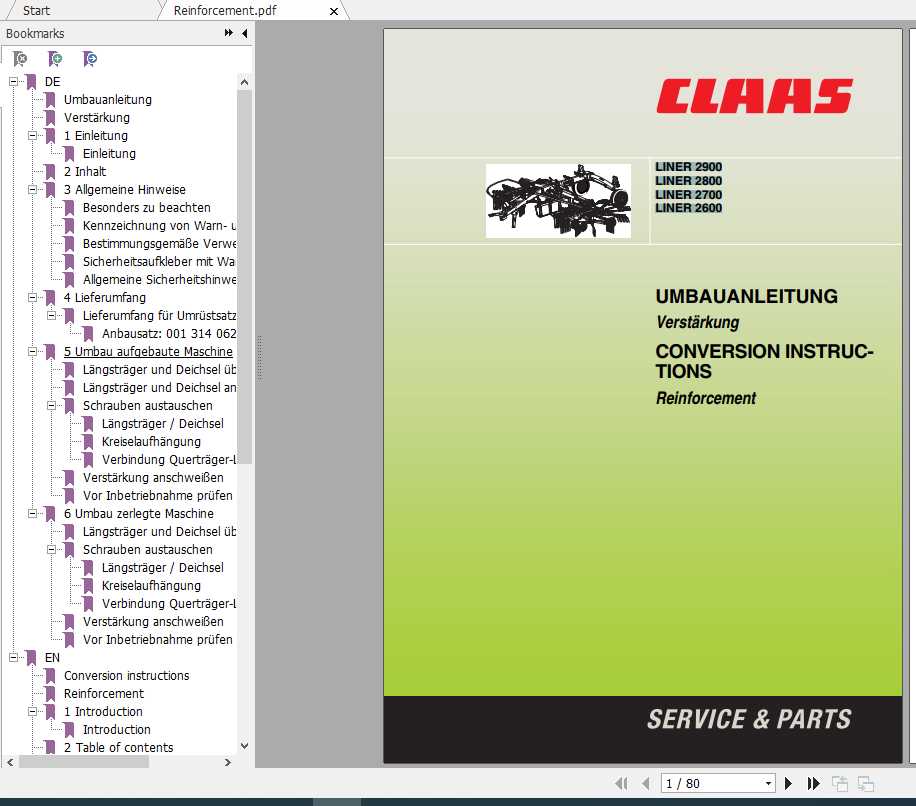Go to first page button

[622, 783]
